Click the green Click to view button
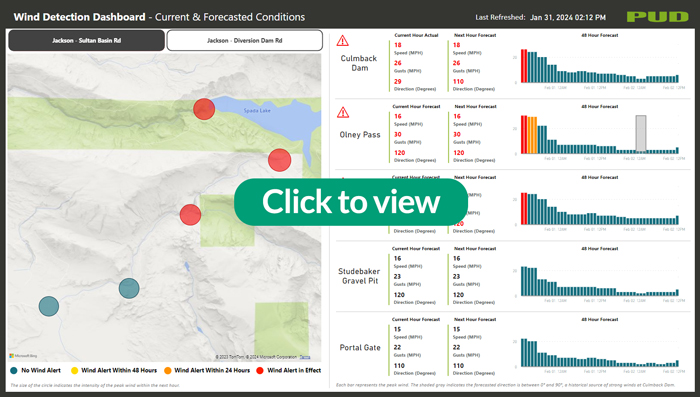Image resolution: width=700 pixels, height=397 pixels. 351,202
